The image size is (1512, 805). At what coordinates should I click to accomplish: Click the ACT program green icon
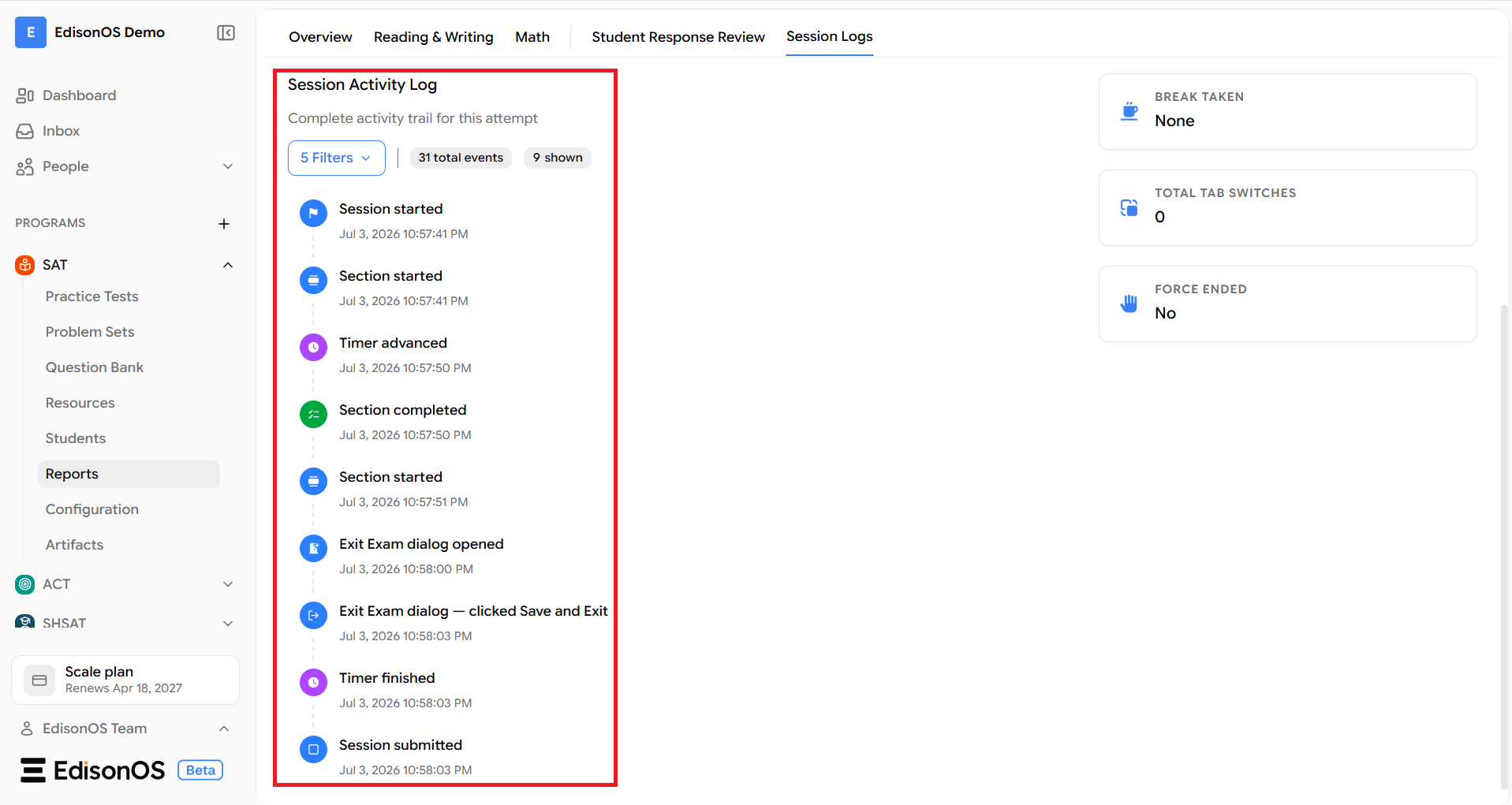[x=25, y=584]
